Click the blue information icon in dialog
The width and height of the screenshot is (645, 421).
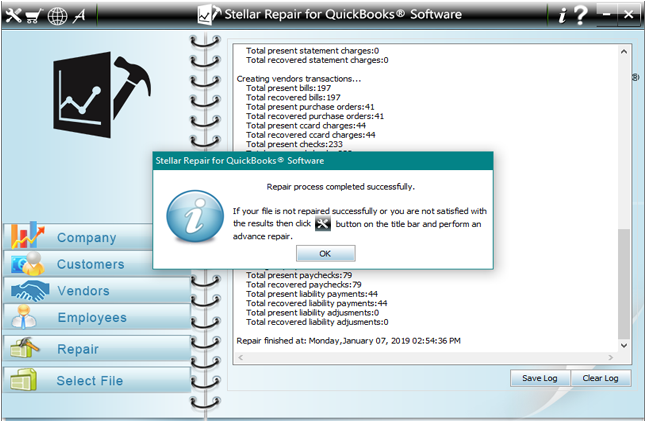195,216
